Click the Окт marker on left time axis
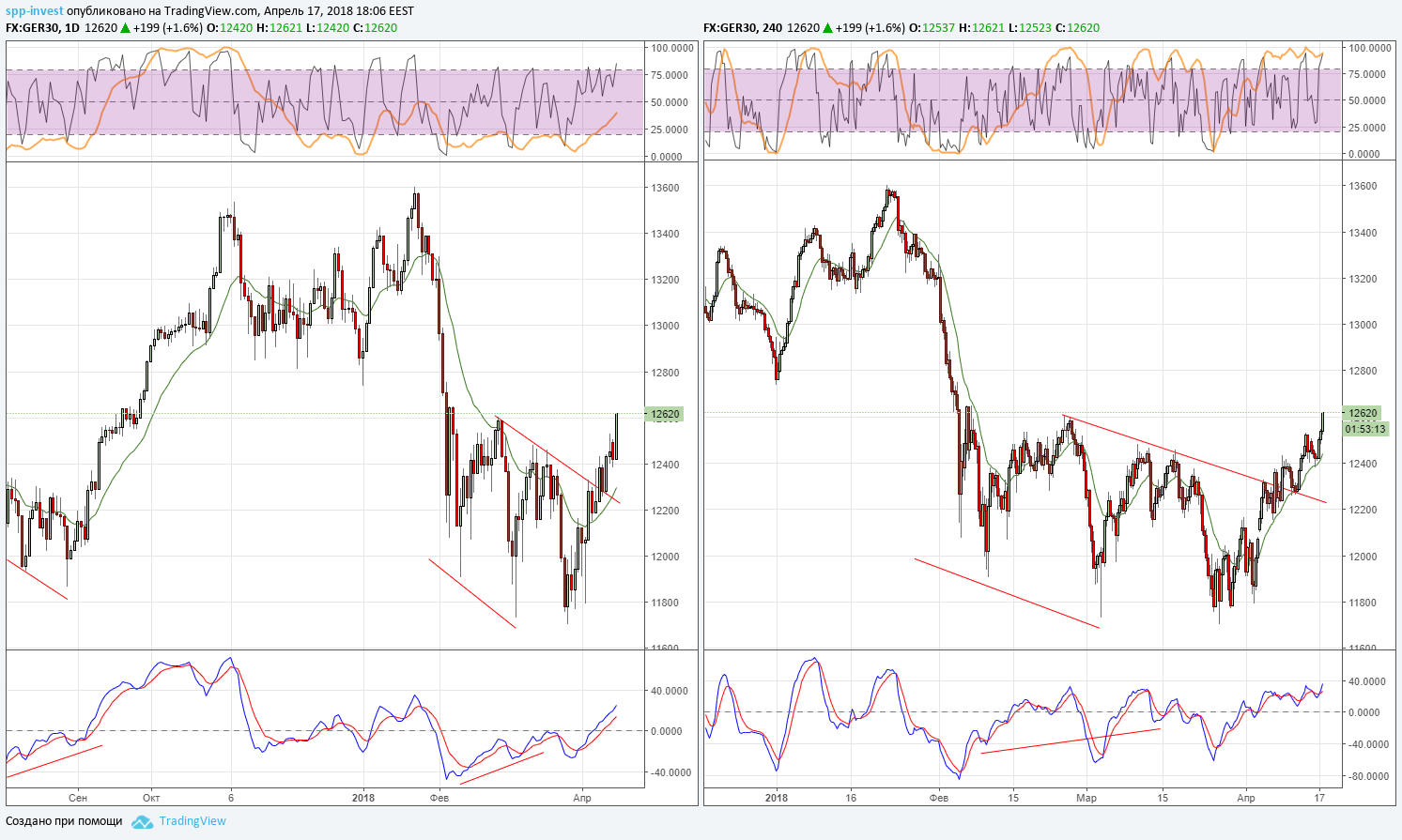Screen dimensions: 1402x840 (x=151, y=798)
